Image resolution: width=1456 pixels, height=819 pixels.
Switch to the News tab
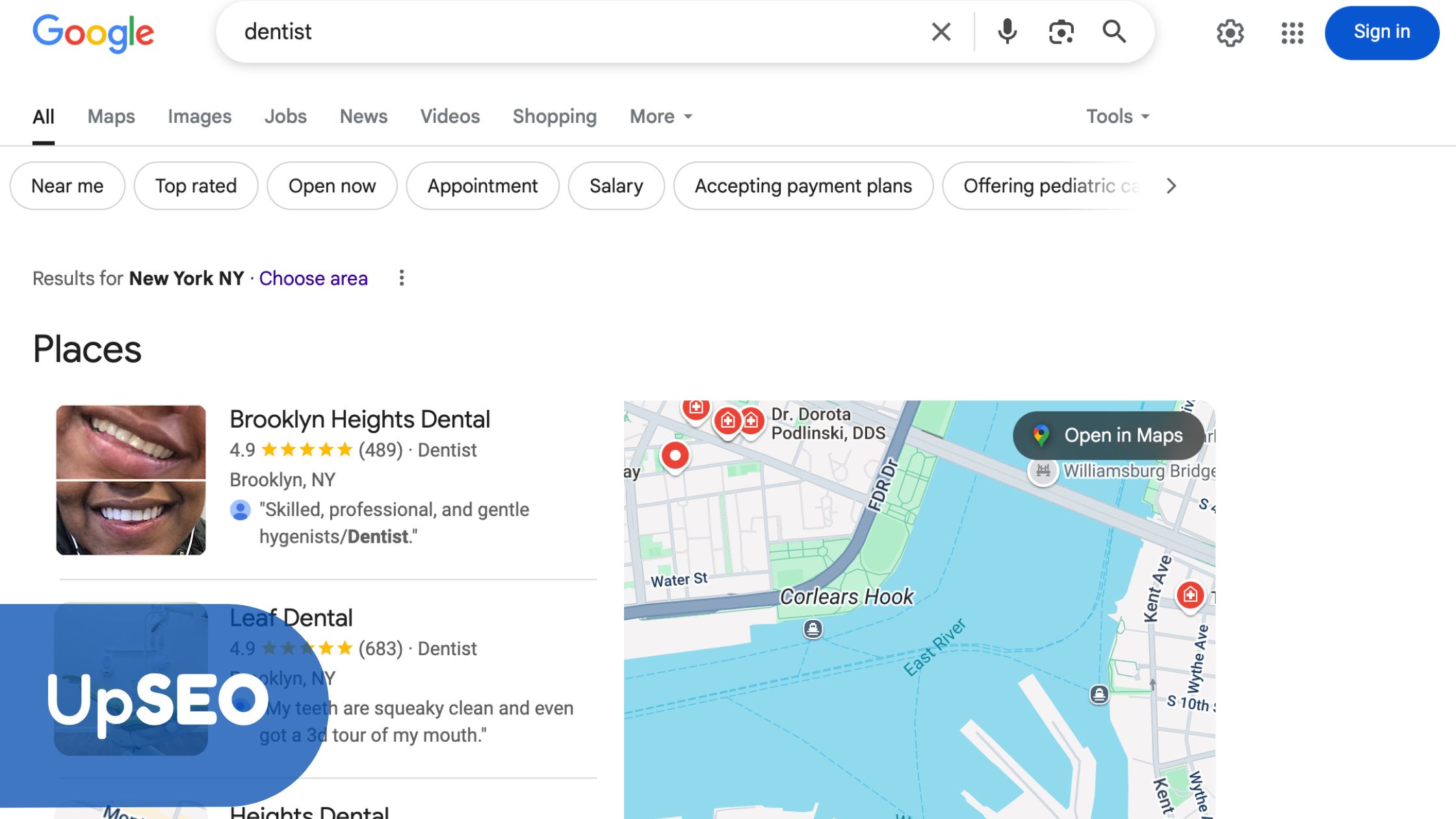363,116
